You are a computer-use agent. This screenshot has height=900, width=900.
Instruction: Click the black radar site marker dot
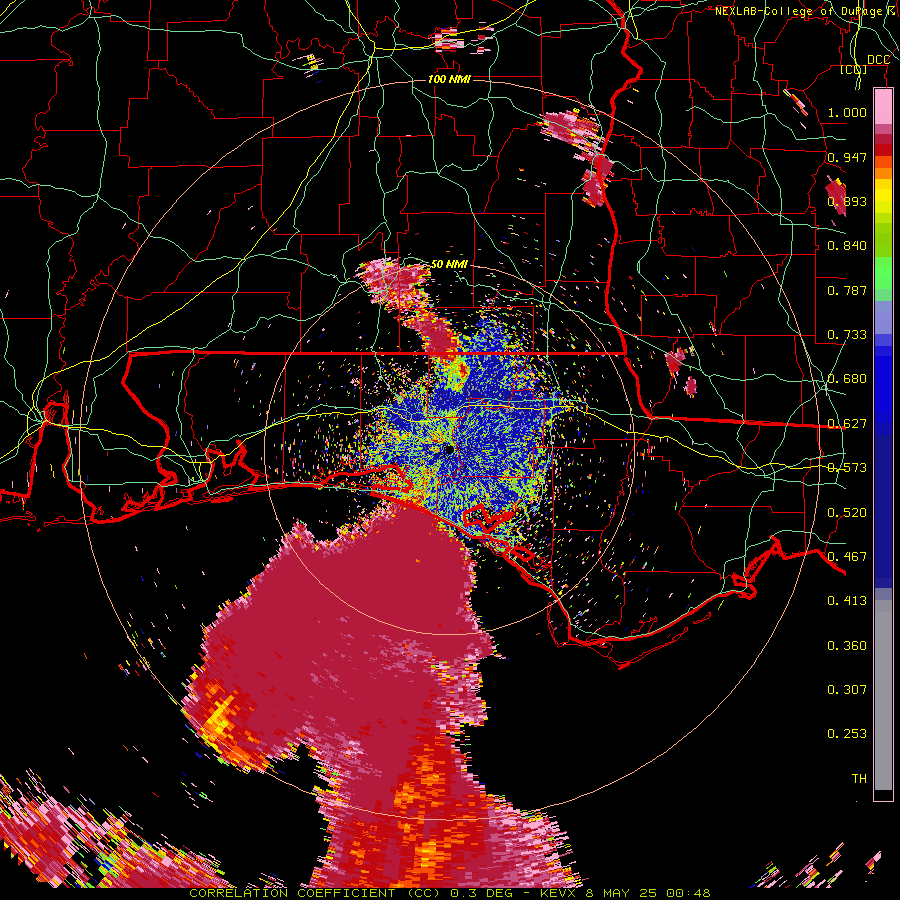coord(449,449)
